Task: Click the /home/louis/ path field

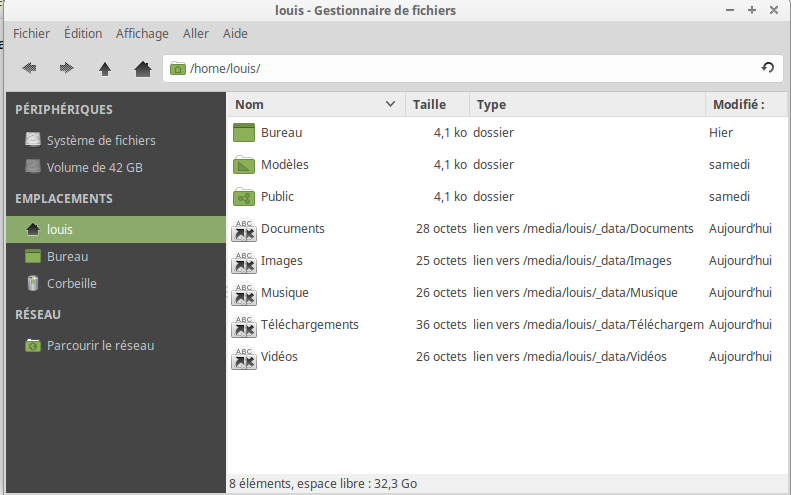Action: click(x=473, y=68)
